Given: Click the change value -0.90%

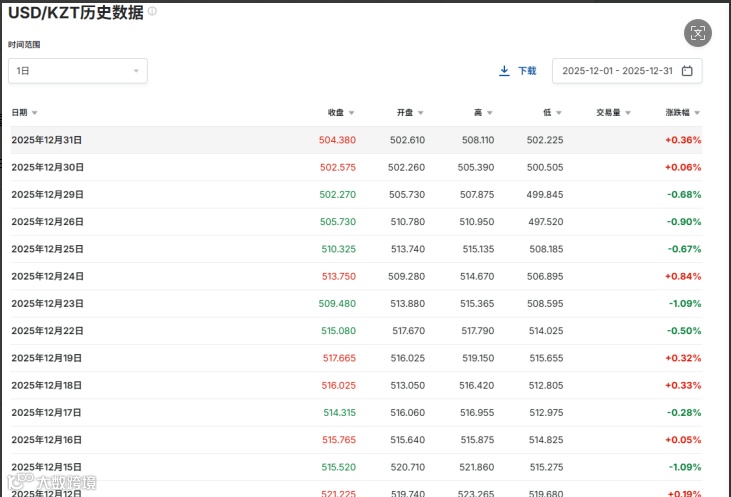Looking at the screenshot, I should tap(684, 222).
